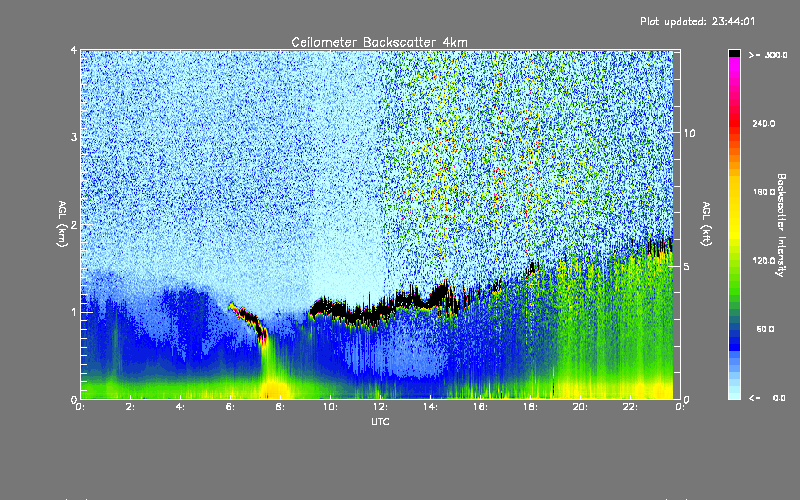Screen dimensions: 800x500
Task: Click the '120.0' colorbar tick value
Action: (x=764, y=260)
